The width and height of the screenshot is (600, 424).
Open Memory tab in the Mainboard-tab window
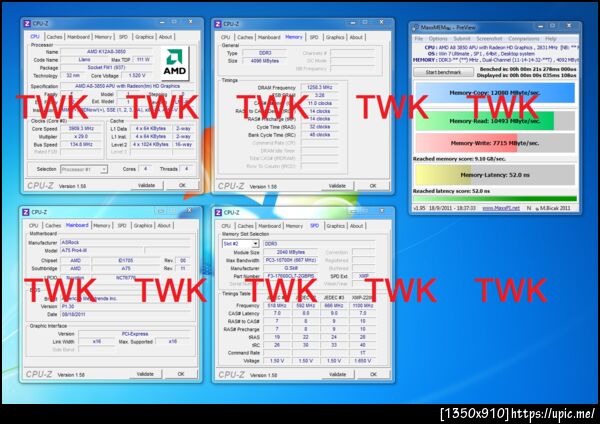point(102,226)
